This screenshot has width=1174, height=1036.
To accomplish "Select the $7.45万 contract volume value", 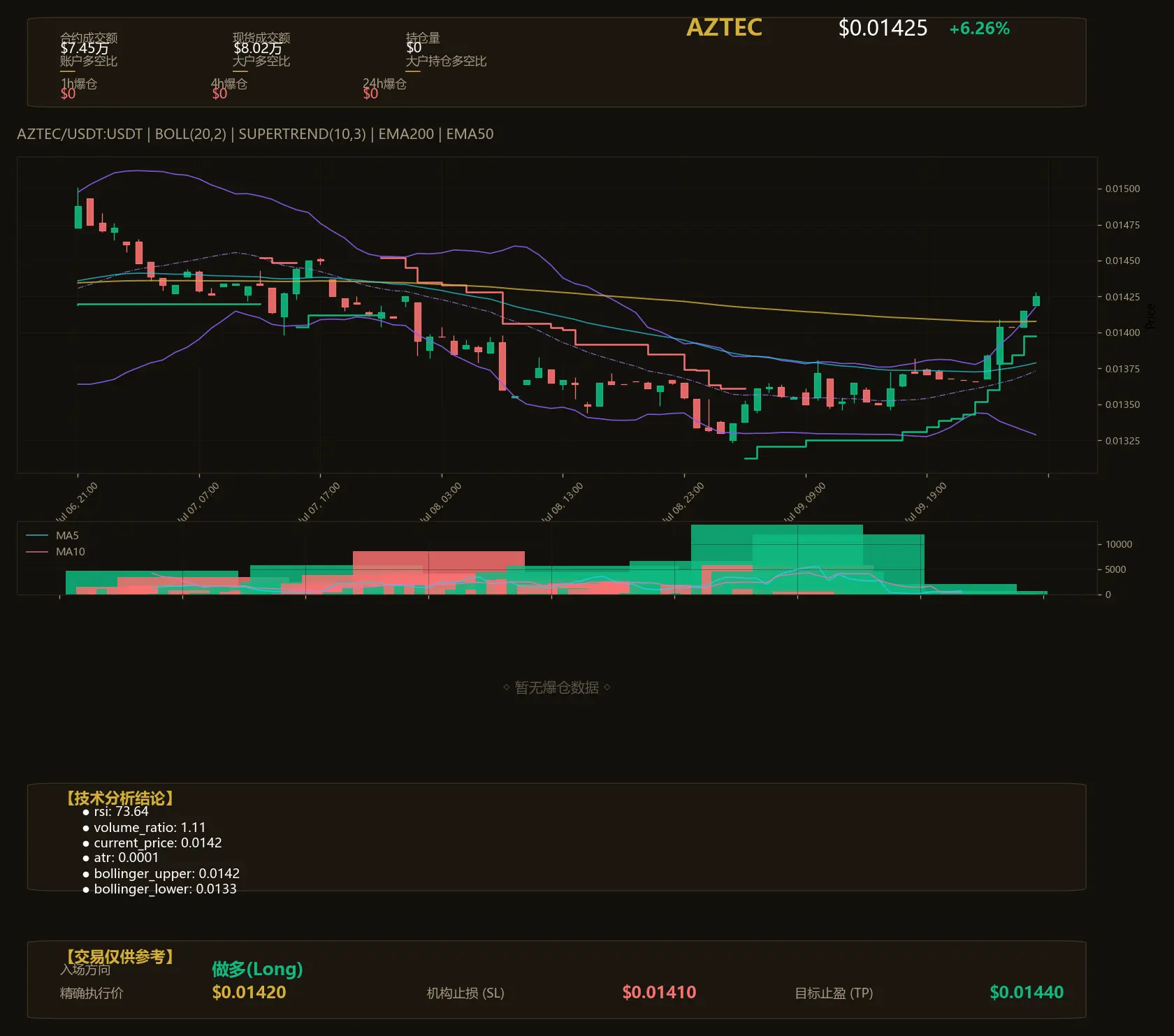I will point(84,48).
